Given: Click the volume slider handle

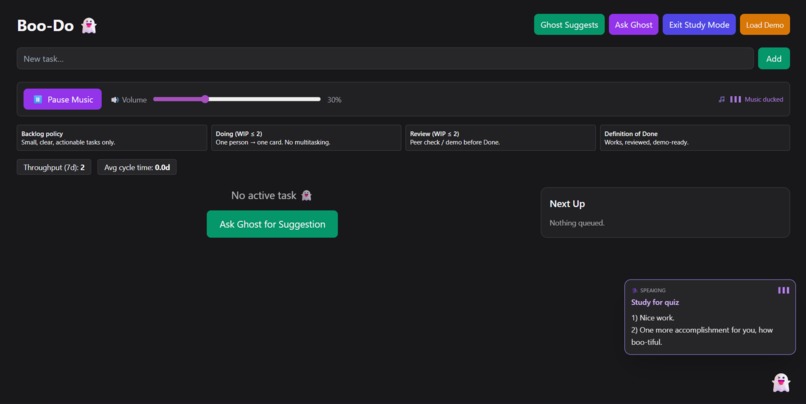Looking at the screenshot, I should [205, 99].
